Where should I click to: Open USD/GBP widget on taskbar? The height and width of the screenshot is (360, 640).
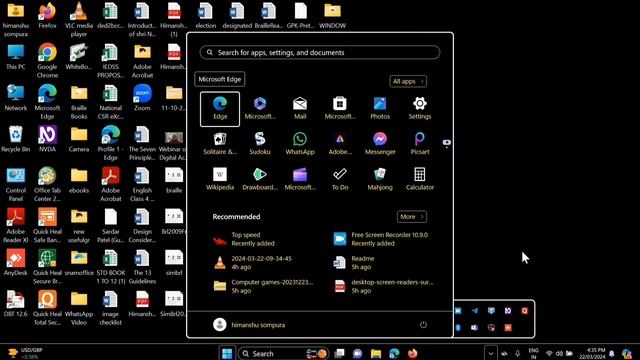pyautogui.click(x=25, y=353)
